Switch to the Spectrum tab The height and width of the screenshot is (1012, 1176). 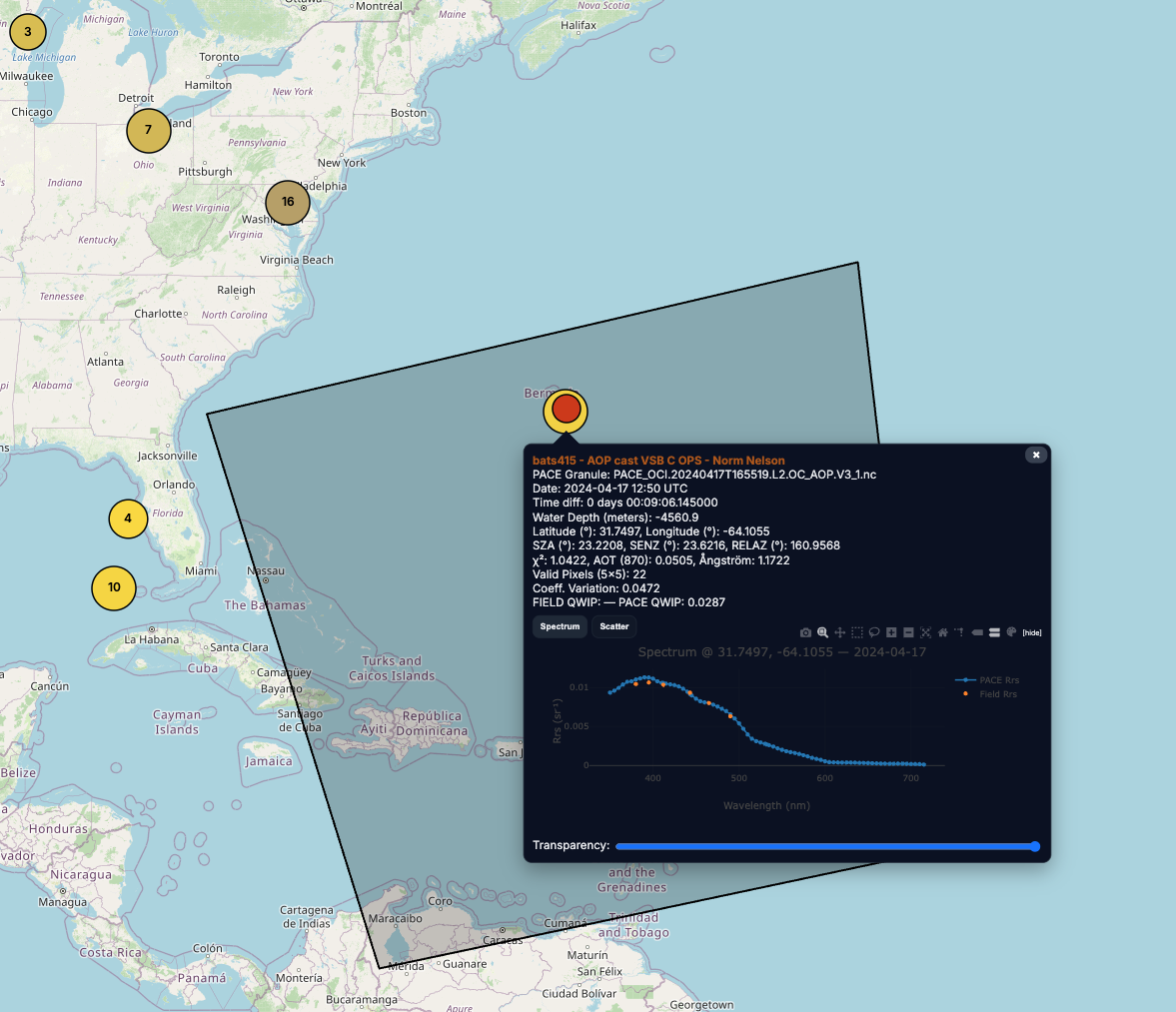coord(560,626)
